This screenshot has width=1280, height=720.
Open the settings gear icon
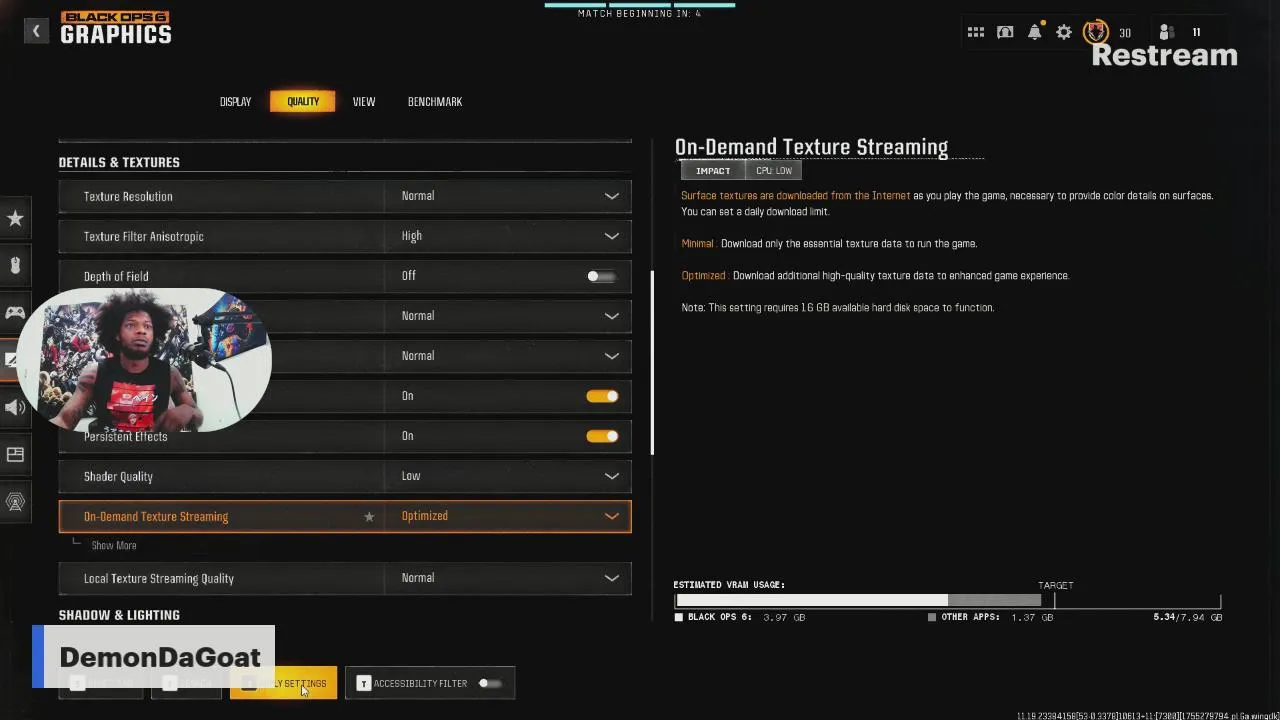pyautogui.click(x=1064, y=33)
